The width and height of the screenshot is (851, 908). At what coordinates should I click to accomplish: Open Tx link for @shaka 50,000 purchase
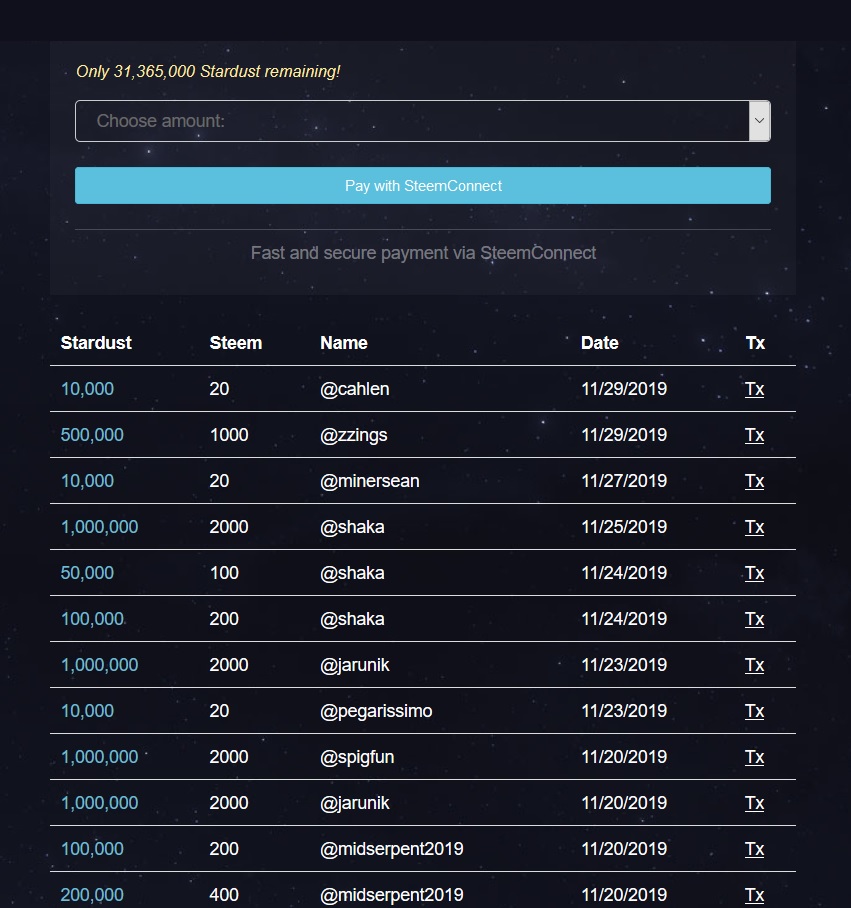[x=754, y=573]
